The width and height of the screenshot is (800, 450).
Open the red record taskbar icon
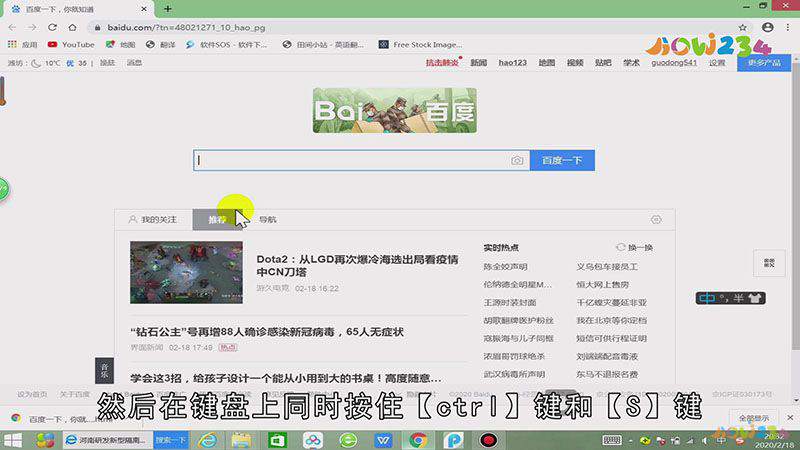pos(488,440)
